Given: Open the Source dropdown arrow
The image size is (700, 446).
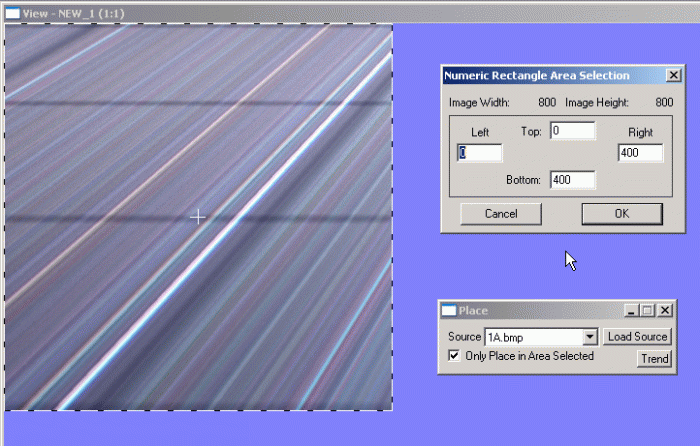Looking at the screenshot, I should tap(590, 337).
